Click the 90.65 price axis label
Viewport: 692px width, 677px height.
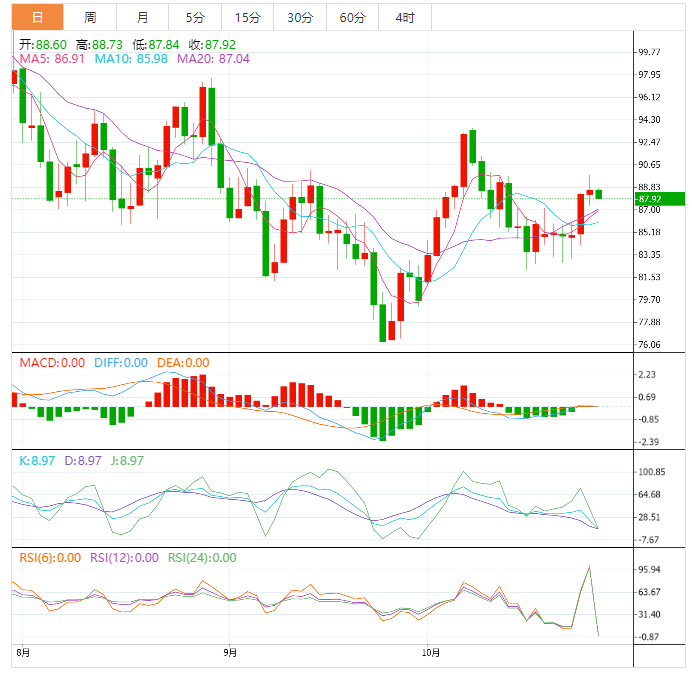[x=649, y=165]
